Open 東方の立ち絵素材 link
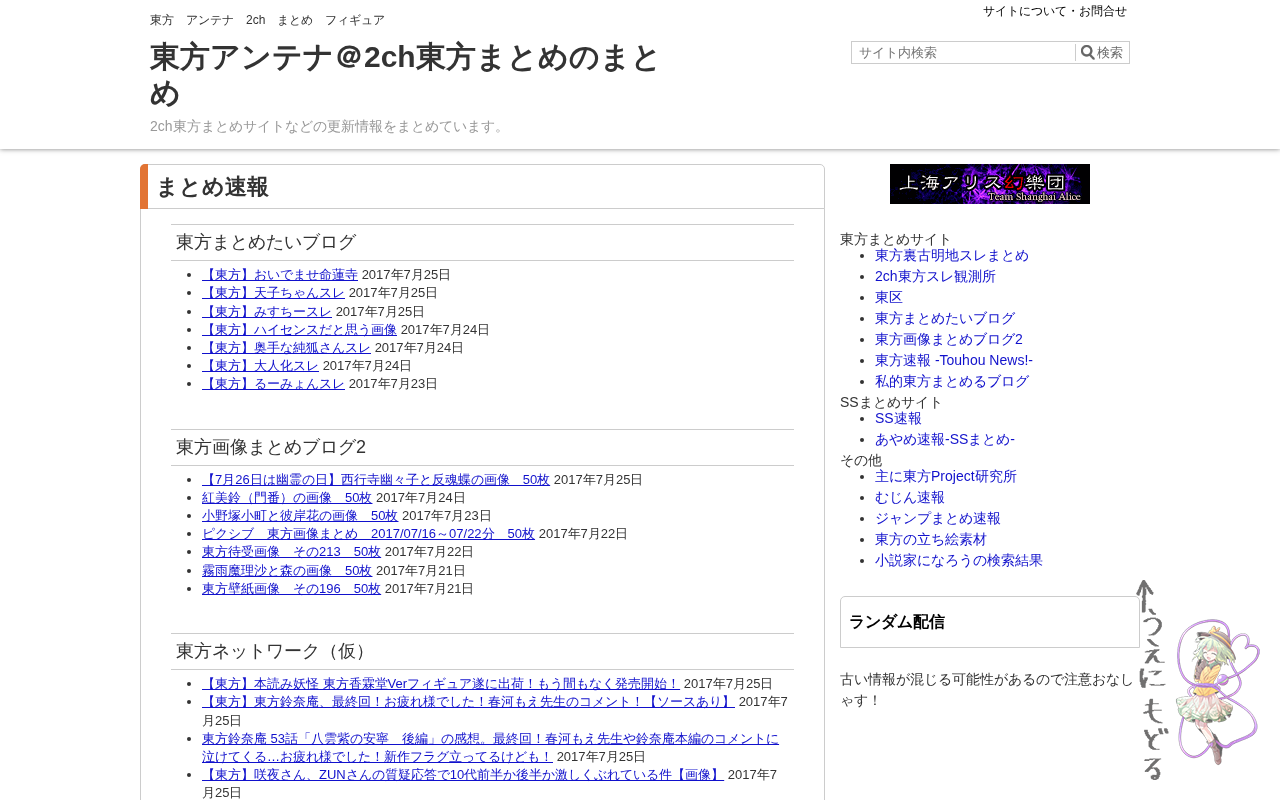This screenshot has height=800, width=1280. 931,539
